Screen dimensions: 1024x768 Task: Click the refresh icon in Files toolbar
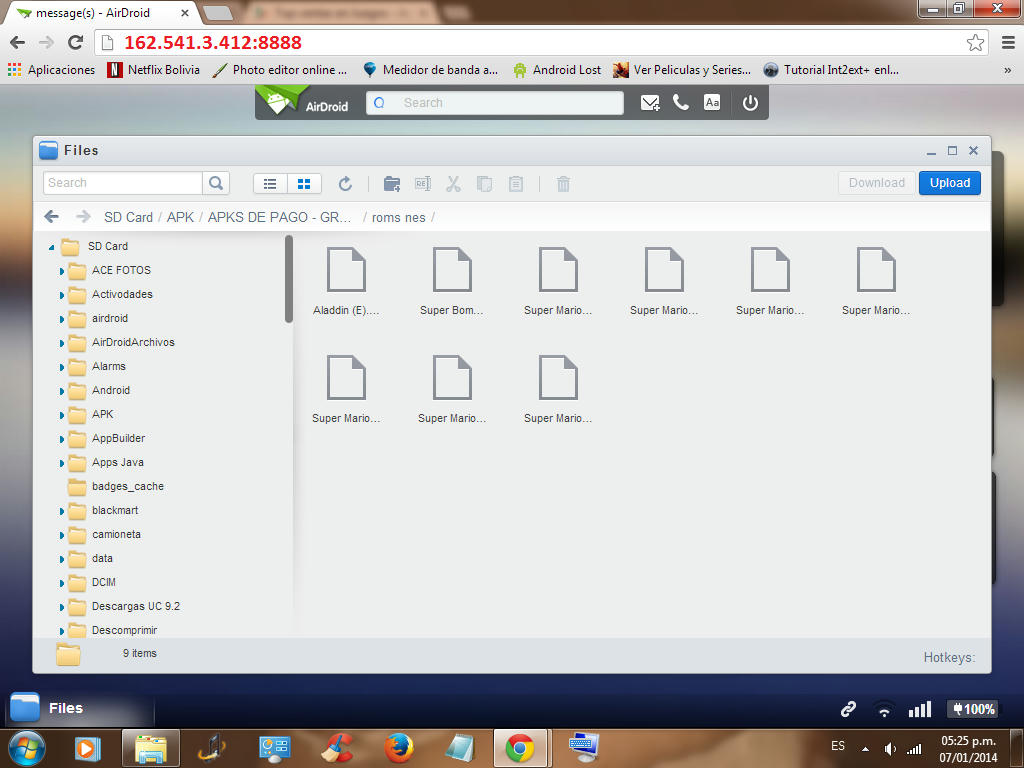tap(345, 184)
